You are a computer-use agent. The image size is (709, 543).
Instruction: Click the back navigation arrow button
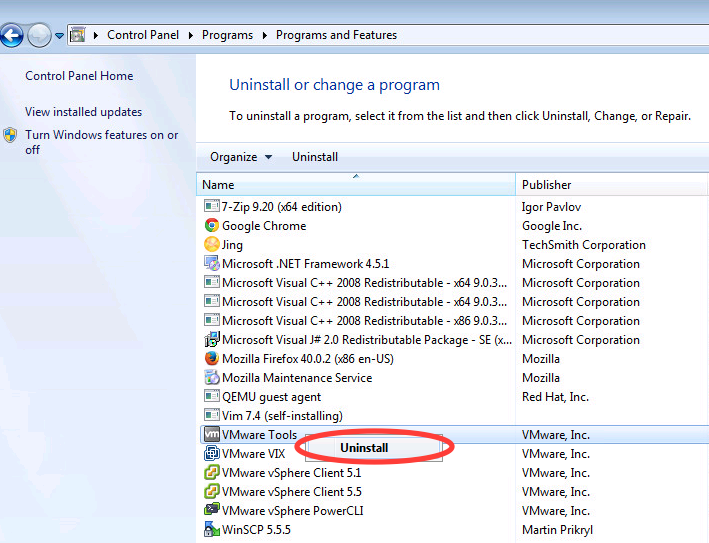12,36
